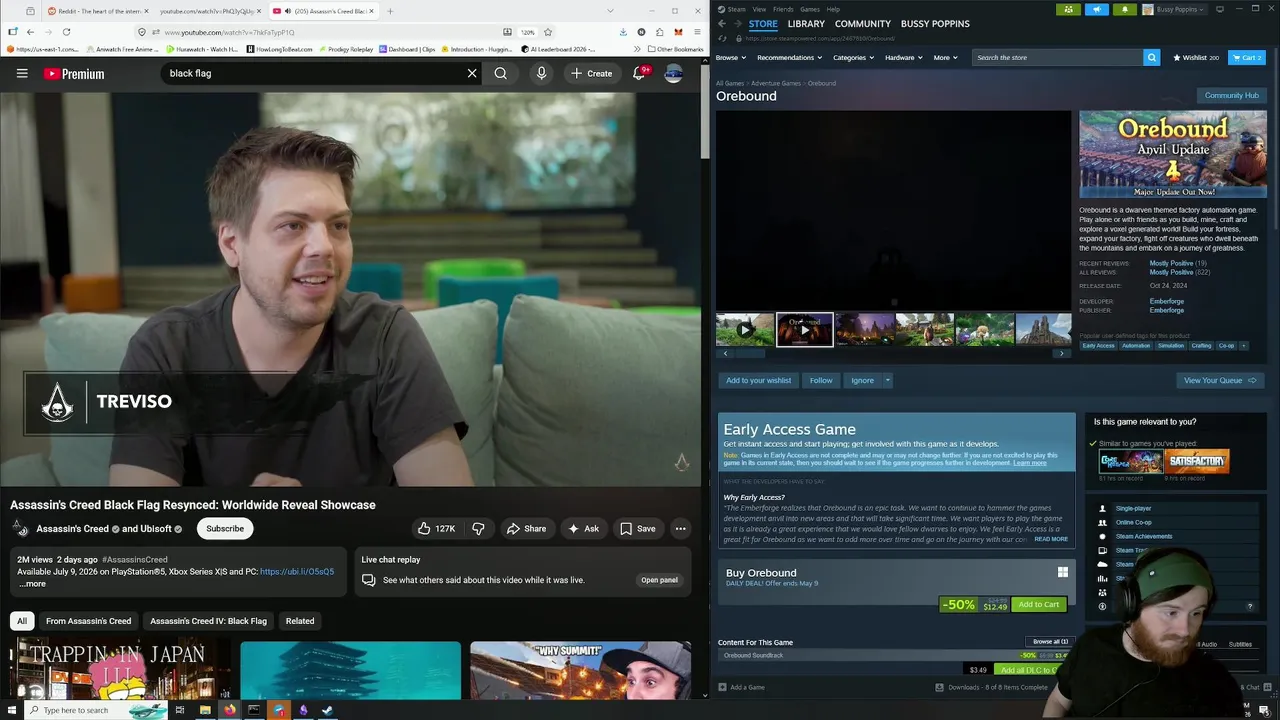Expand Steam Recommendations dropdown
This screenshot has width=1280, height=720.
789,57
